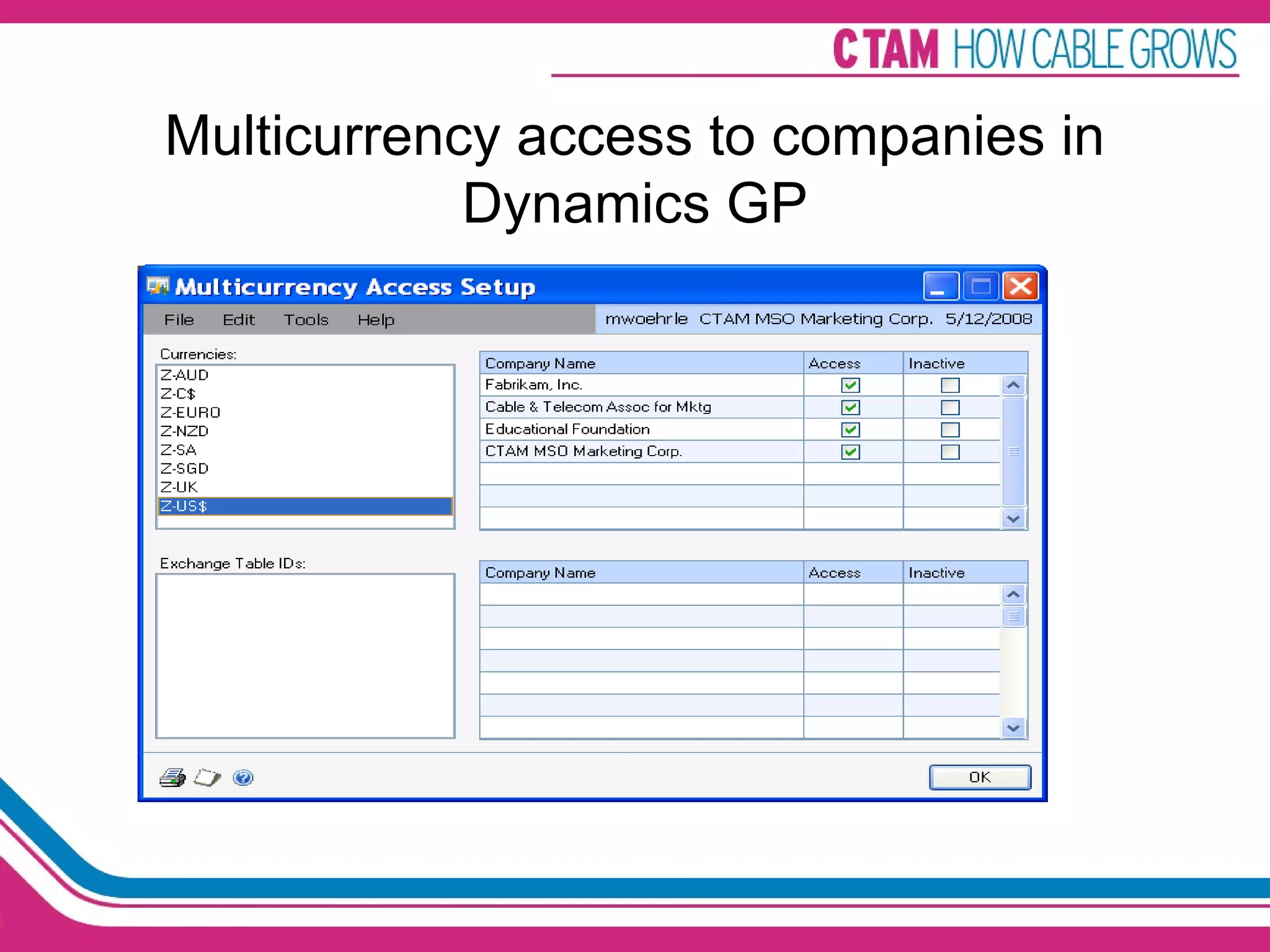Click the Exchange Table IDs list box
Screen dimensions: 1270x952
(x=305, y=656)
